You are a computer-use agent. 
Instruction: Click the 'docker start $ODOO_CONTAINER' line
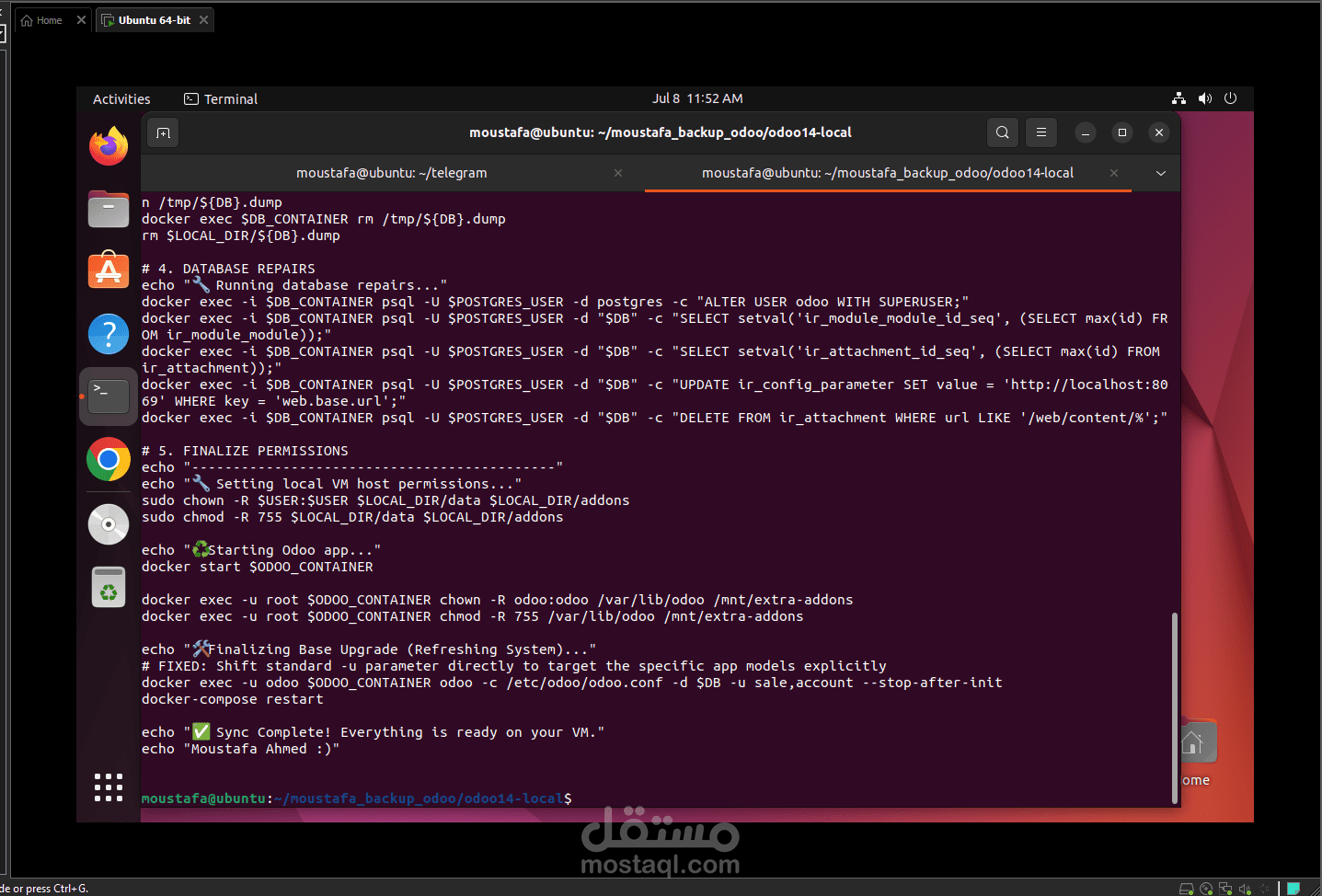[258, 567]
